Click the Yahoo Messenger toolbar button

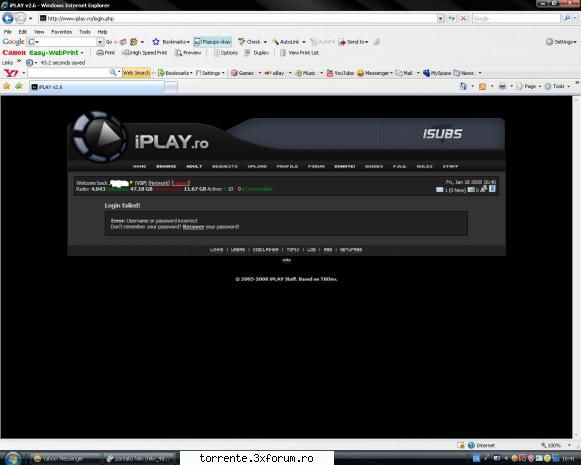point(374,73)
